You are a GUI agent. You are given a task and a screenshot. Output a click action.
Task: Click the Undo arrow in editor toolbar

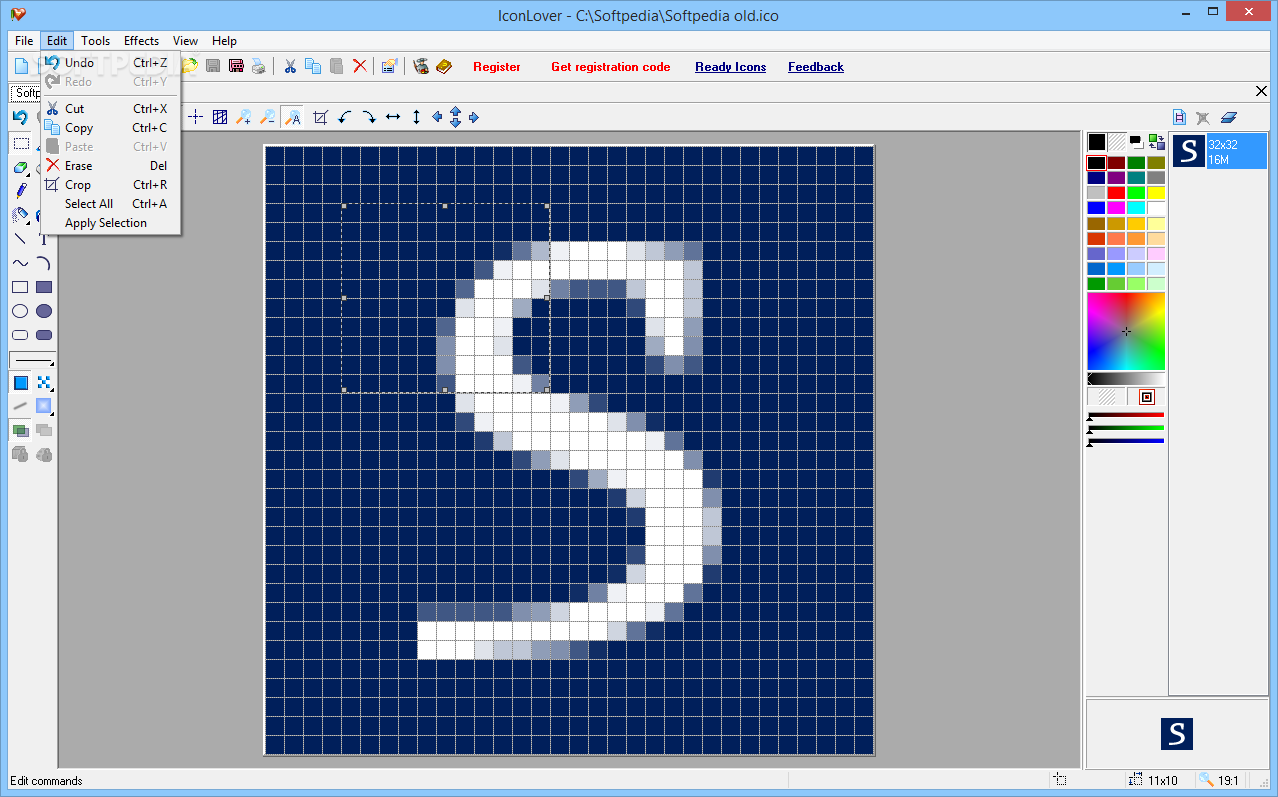(19, 118)
